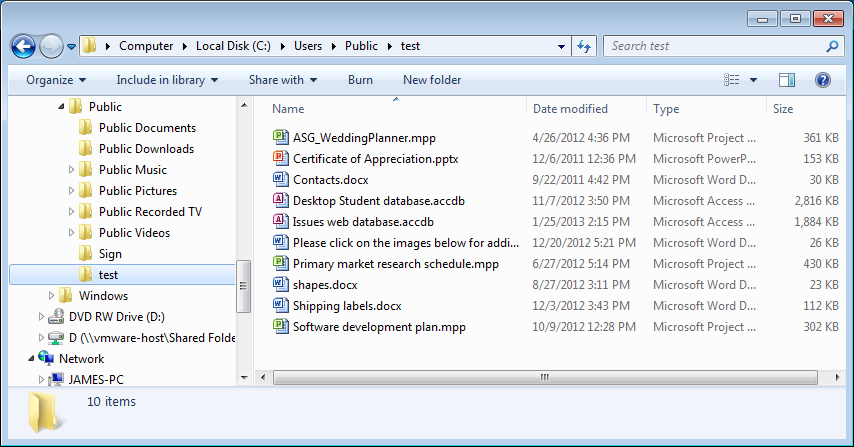Select the Local Disk (C:) breadcrumb

tap(233, 46)
